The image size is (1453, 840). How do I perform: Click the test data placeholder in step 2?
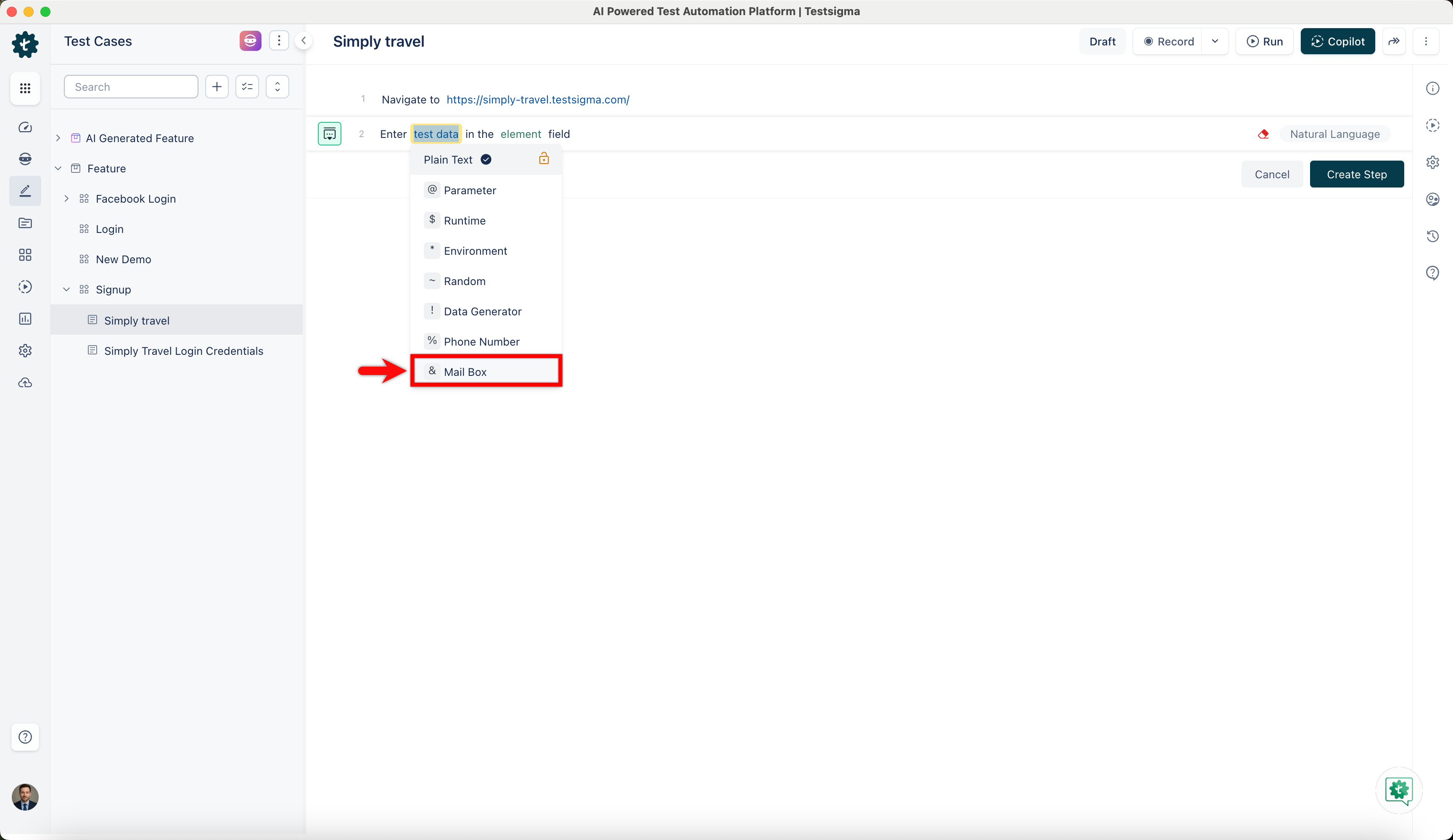coord(436,135)
